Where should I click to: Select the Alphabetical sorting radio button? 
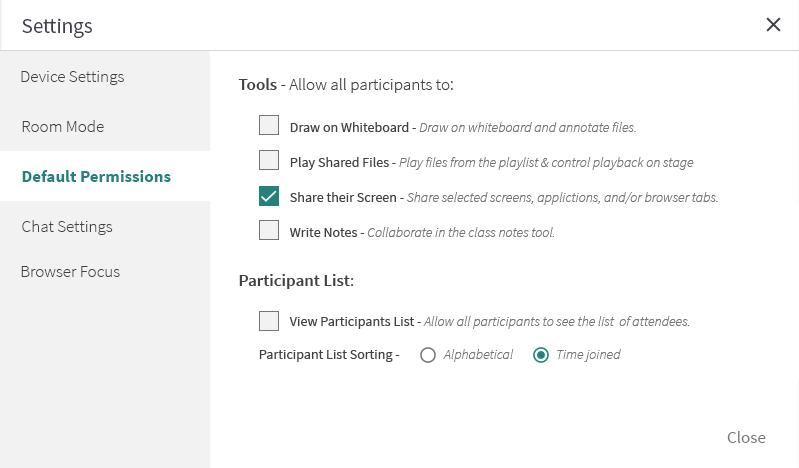point(428,355)
